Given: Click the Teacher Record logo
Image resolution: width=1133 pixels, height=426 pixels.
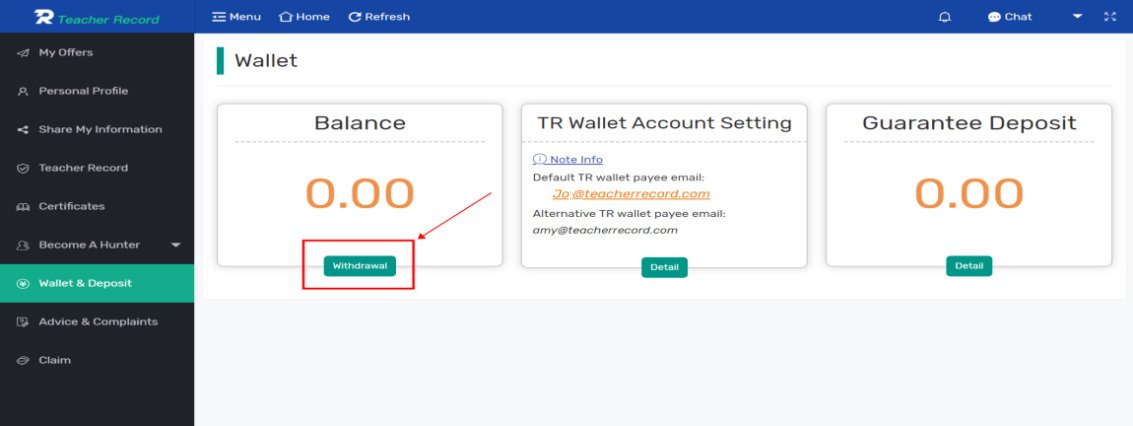Looking at the screenshot, I should coord(97,18).
